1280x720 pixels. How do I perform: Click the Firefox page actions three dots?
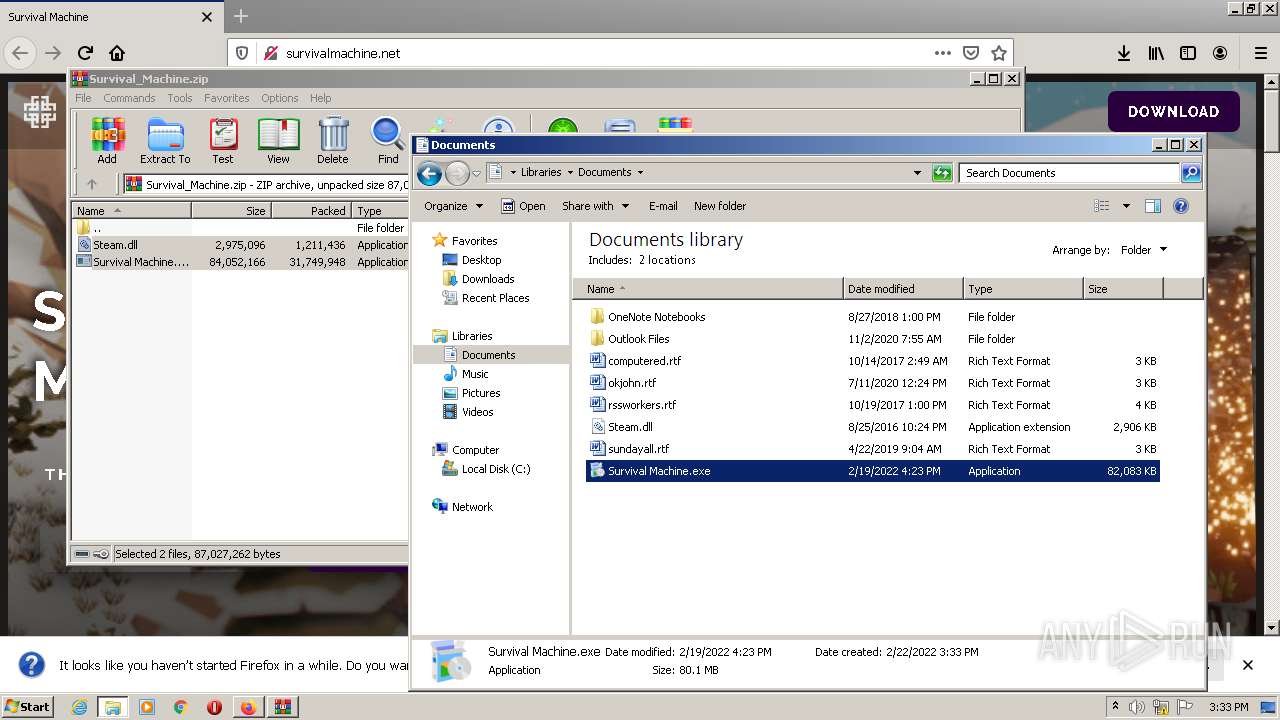[943, 53]
